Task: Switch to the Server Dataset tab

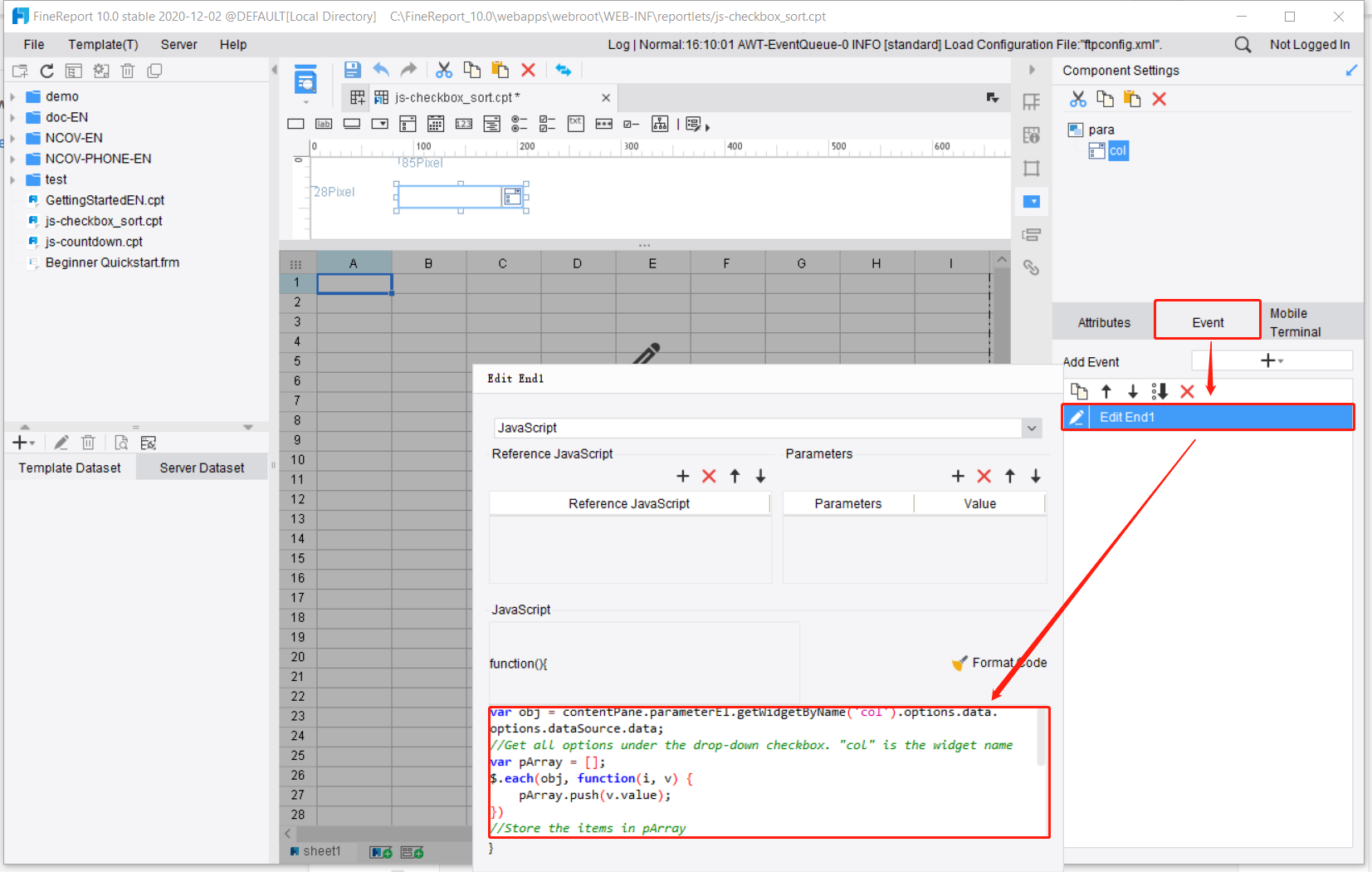Action: tap(202, 468)
